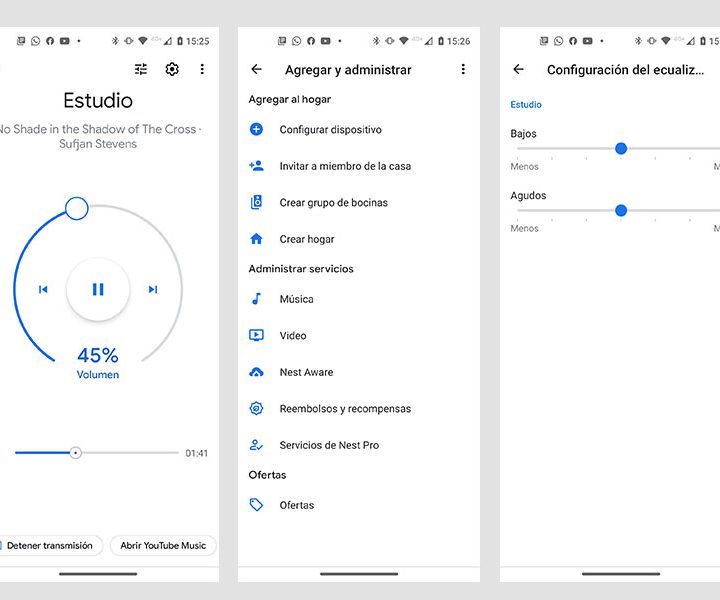Click the video screen icon
This screenshot has height=600, width=720.
(256, 335)
